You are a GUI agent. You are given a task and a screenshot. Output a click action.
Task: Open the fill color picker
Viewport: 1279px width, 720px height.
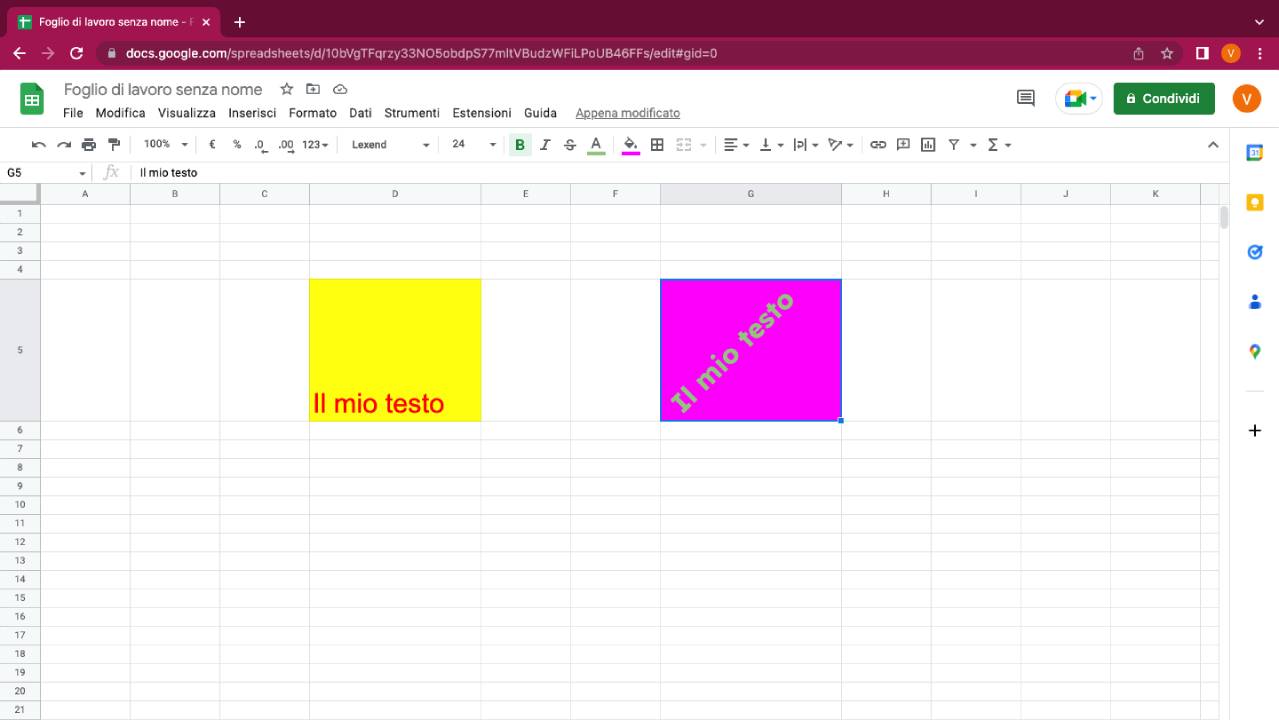click(631, 145)
